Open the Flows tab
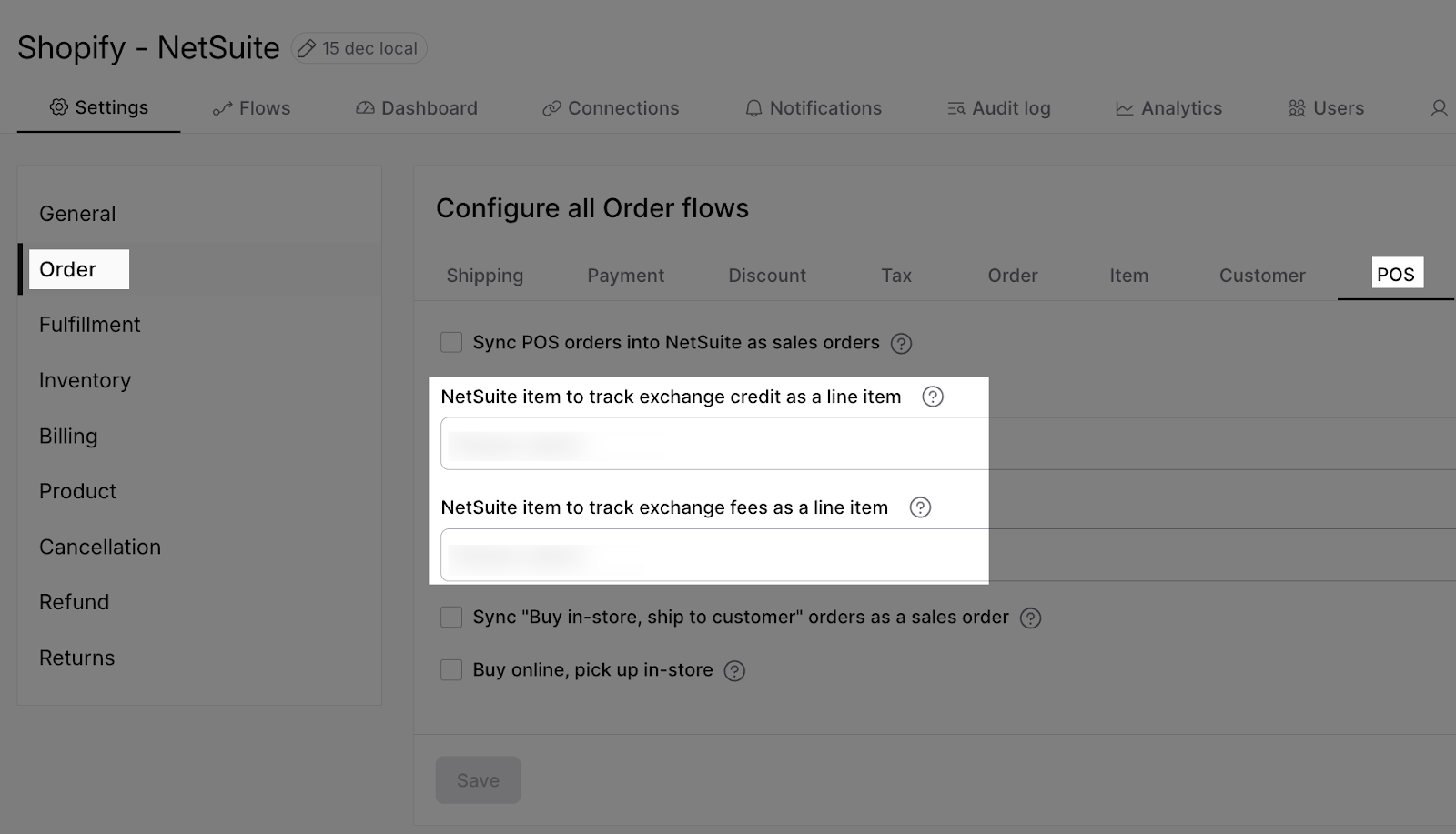The image size is (1456, 834). coord(251,108)
